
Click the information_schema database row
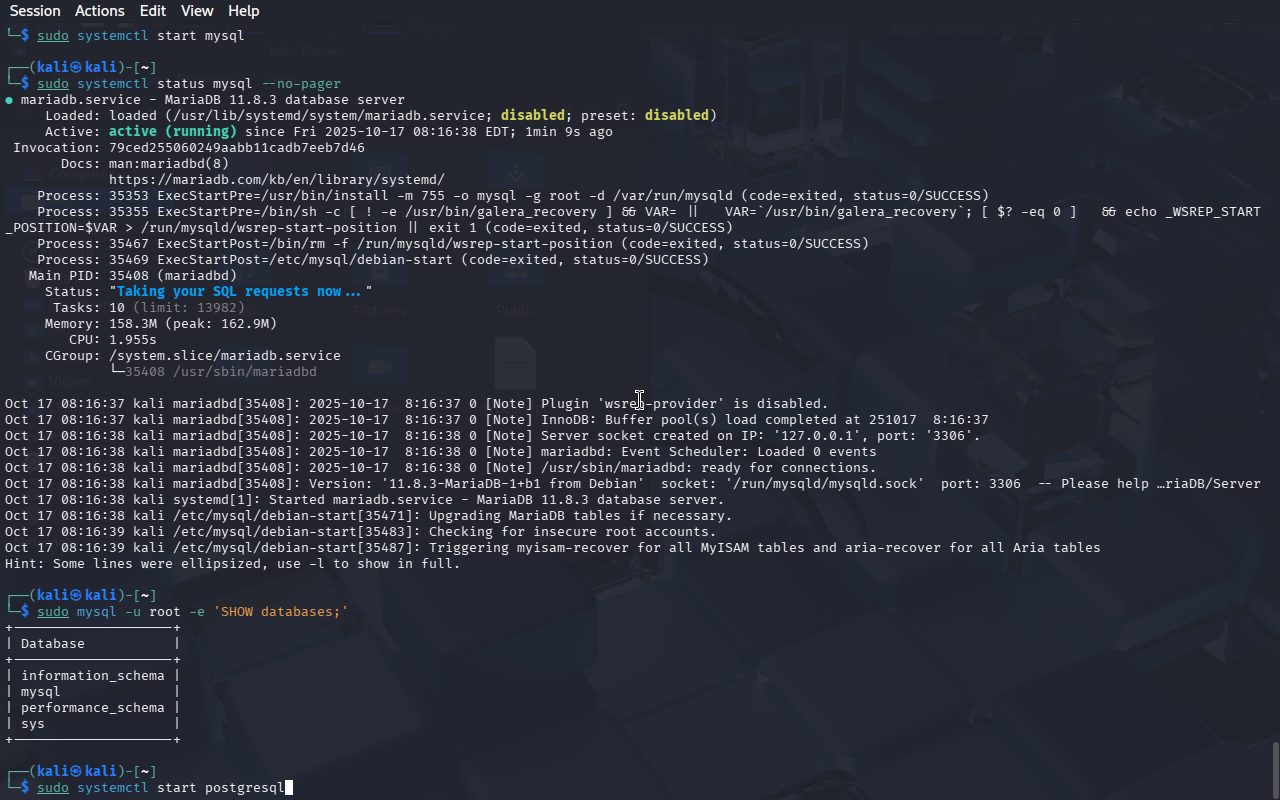click(x=92, y=676)
